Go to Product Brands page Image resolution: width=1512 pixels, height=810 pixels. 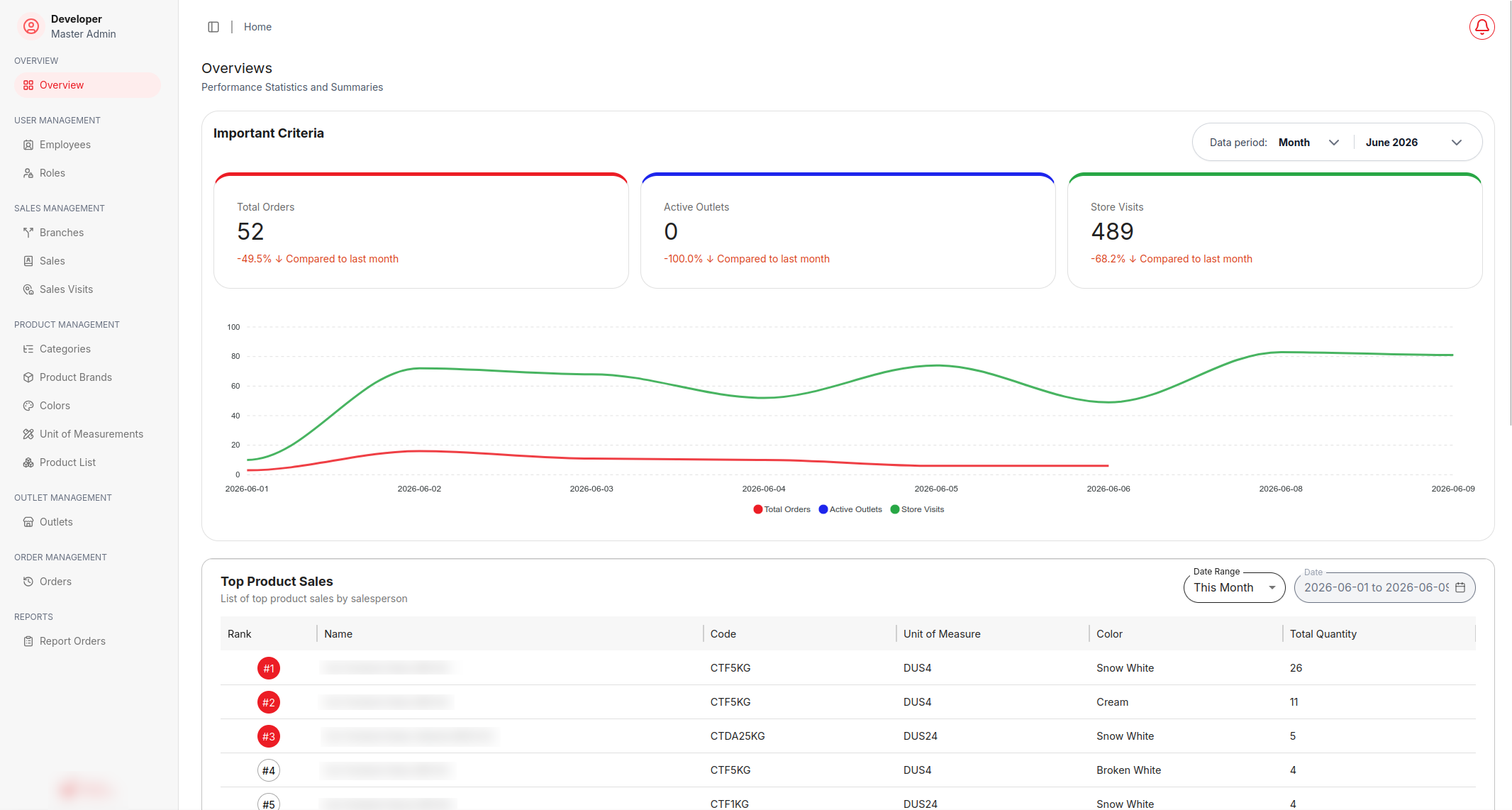88,377
